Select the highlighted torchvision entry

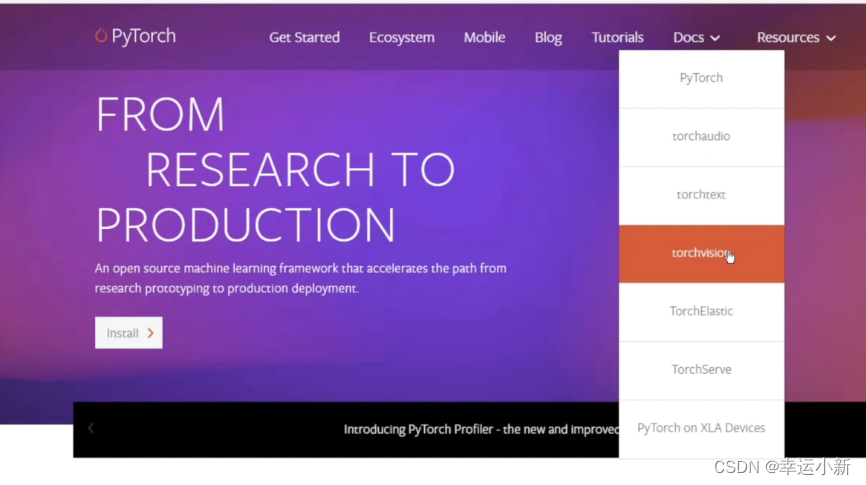[701, 254]
